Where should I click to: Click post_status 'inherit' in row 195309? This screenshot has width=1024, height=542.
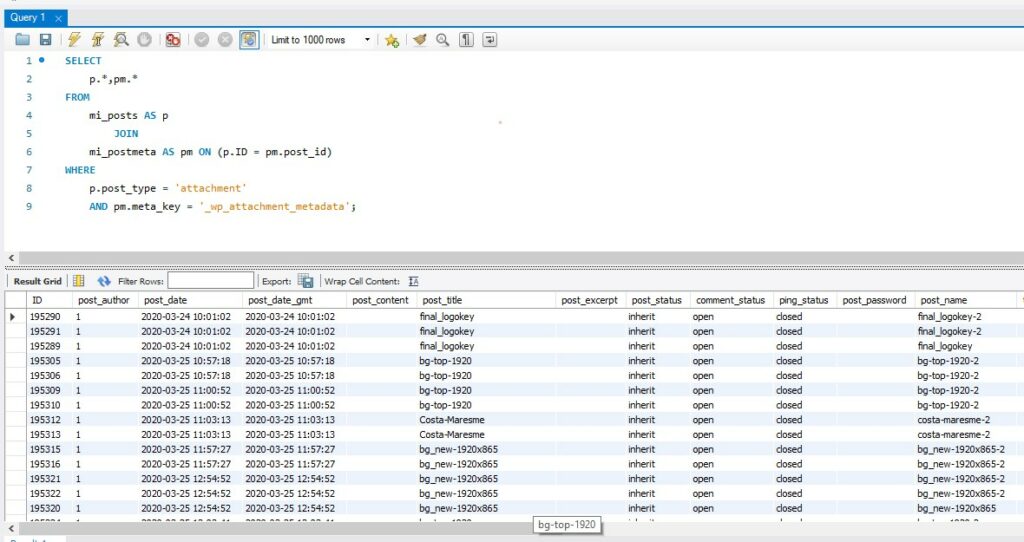pyautogui.click(x=641, y=391)
